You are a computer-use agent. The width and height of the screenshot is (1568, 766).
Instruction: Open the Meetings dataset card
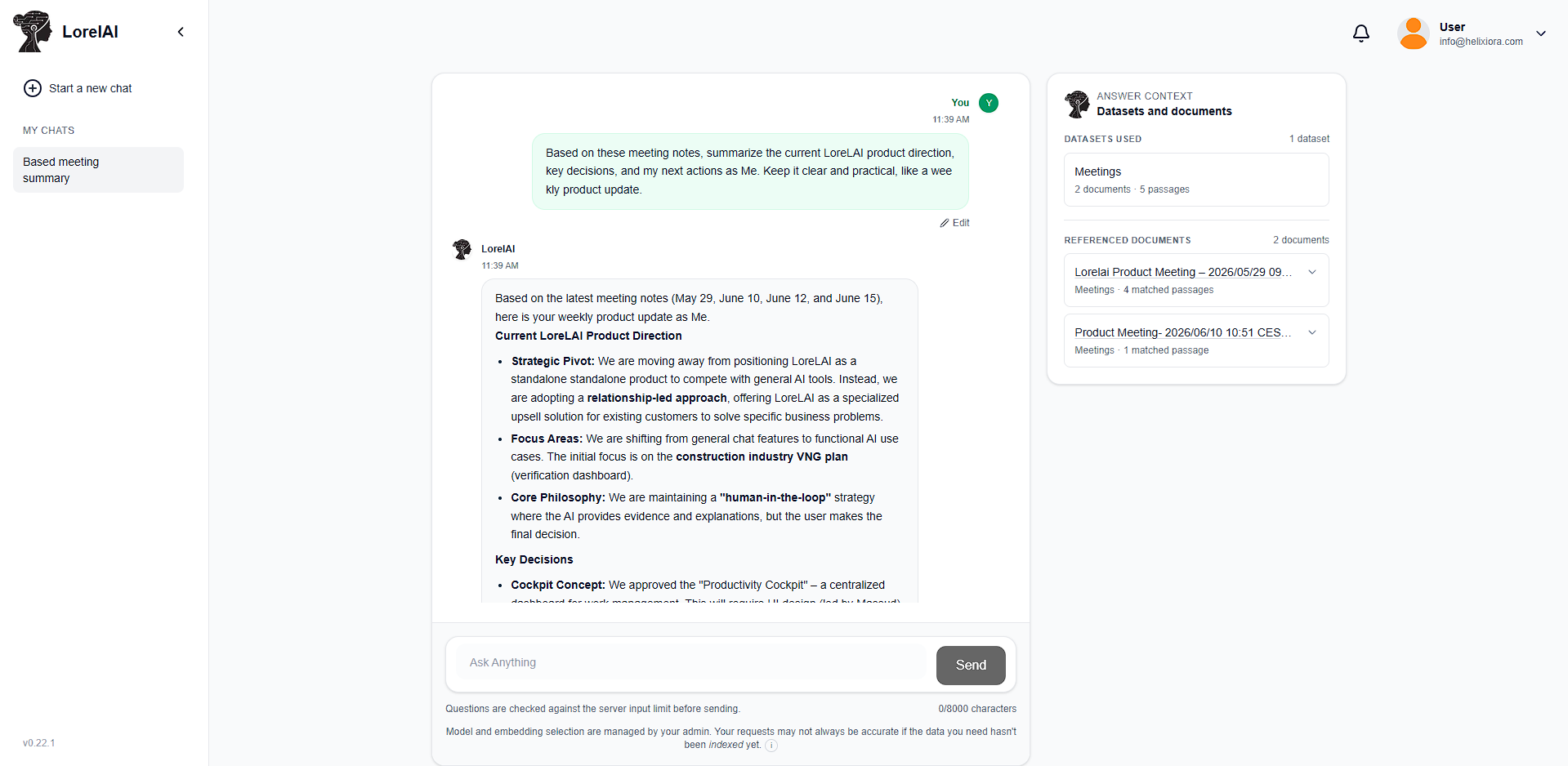1196,180
